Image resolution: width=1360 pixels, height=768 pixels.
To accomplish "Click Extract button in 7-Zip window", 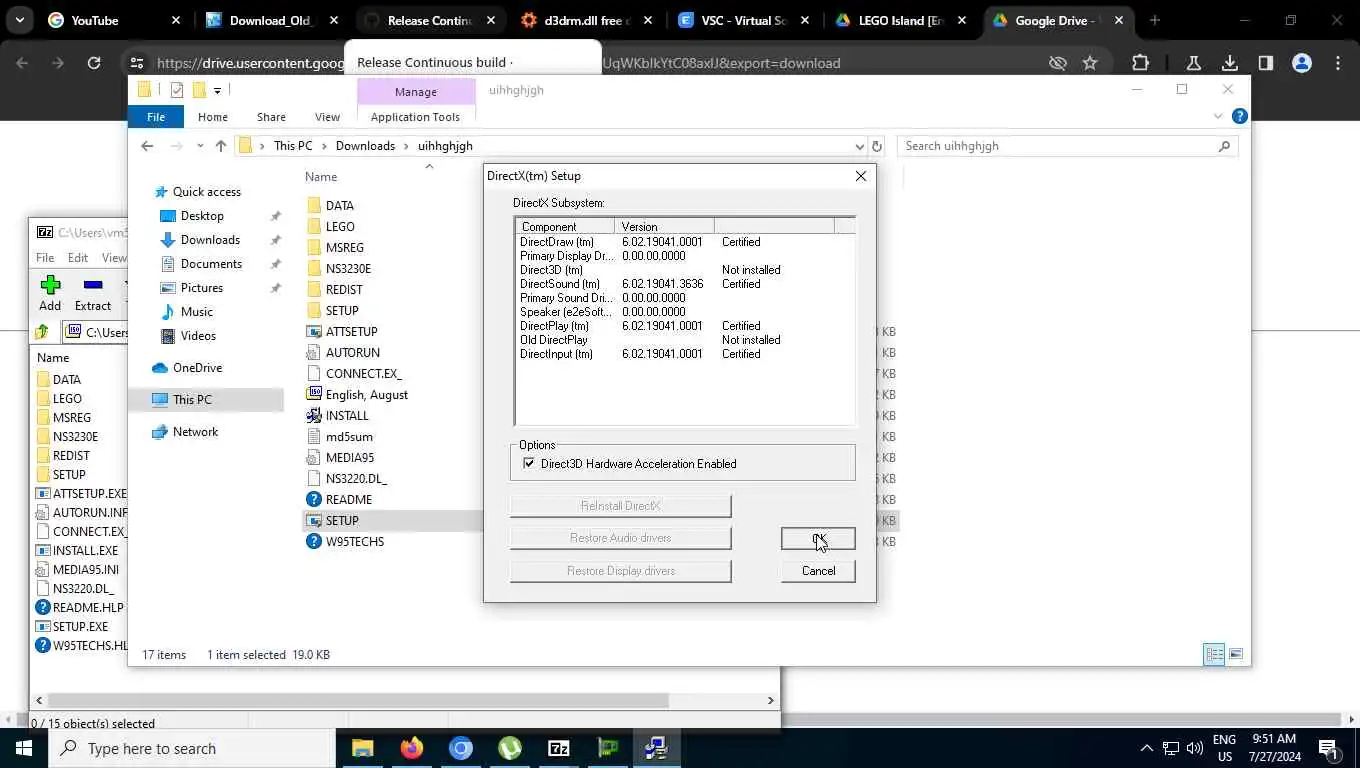I will click(93, 294).
